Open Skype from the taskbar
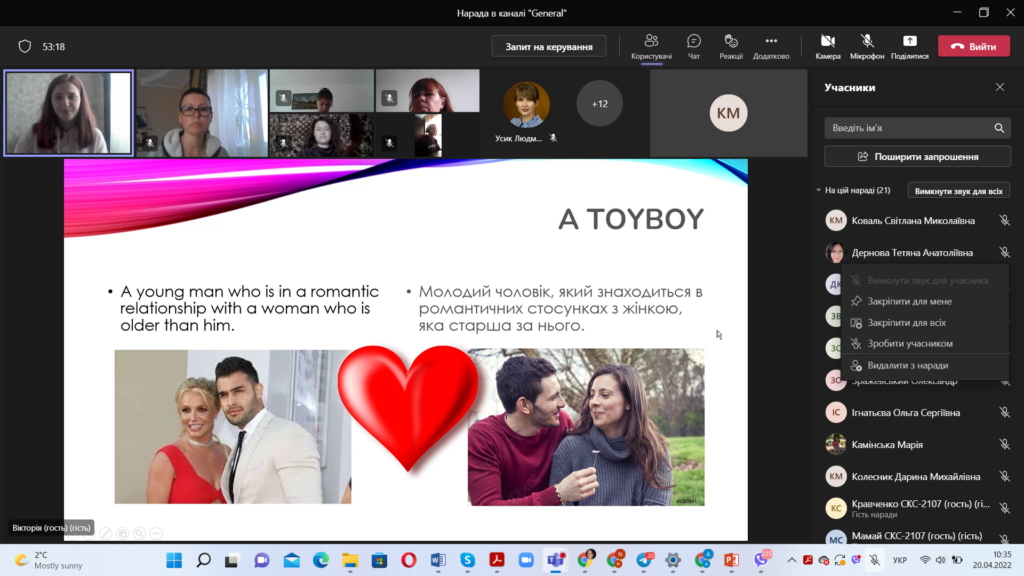 468,560
